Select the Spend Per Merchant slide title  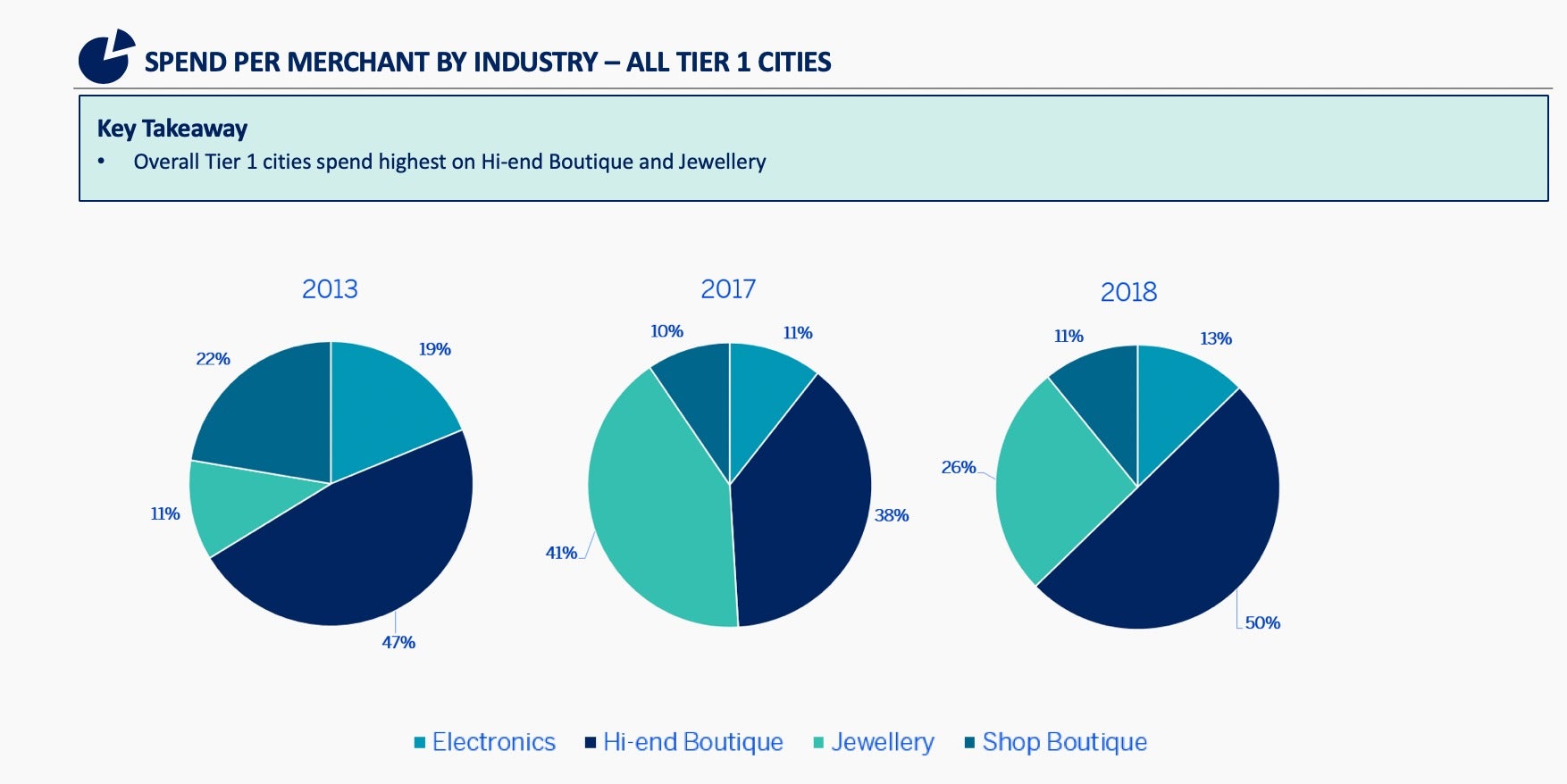point(488,62)
